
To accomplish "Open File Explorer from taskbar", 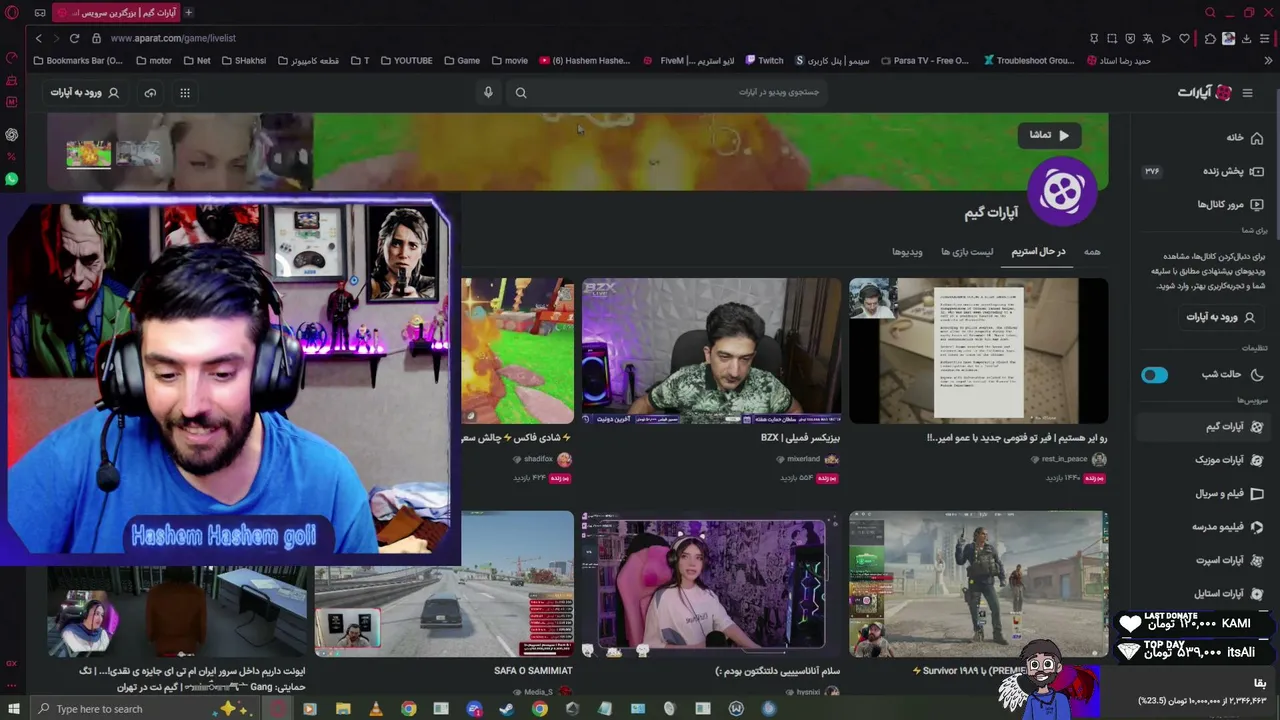I will tap(343, 709).
